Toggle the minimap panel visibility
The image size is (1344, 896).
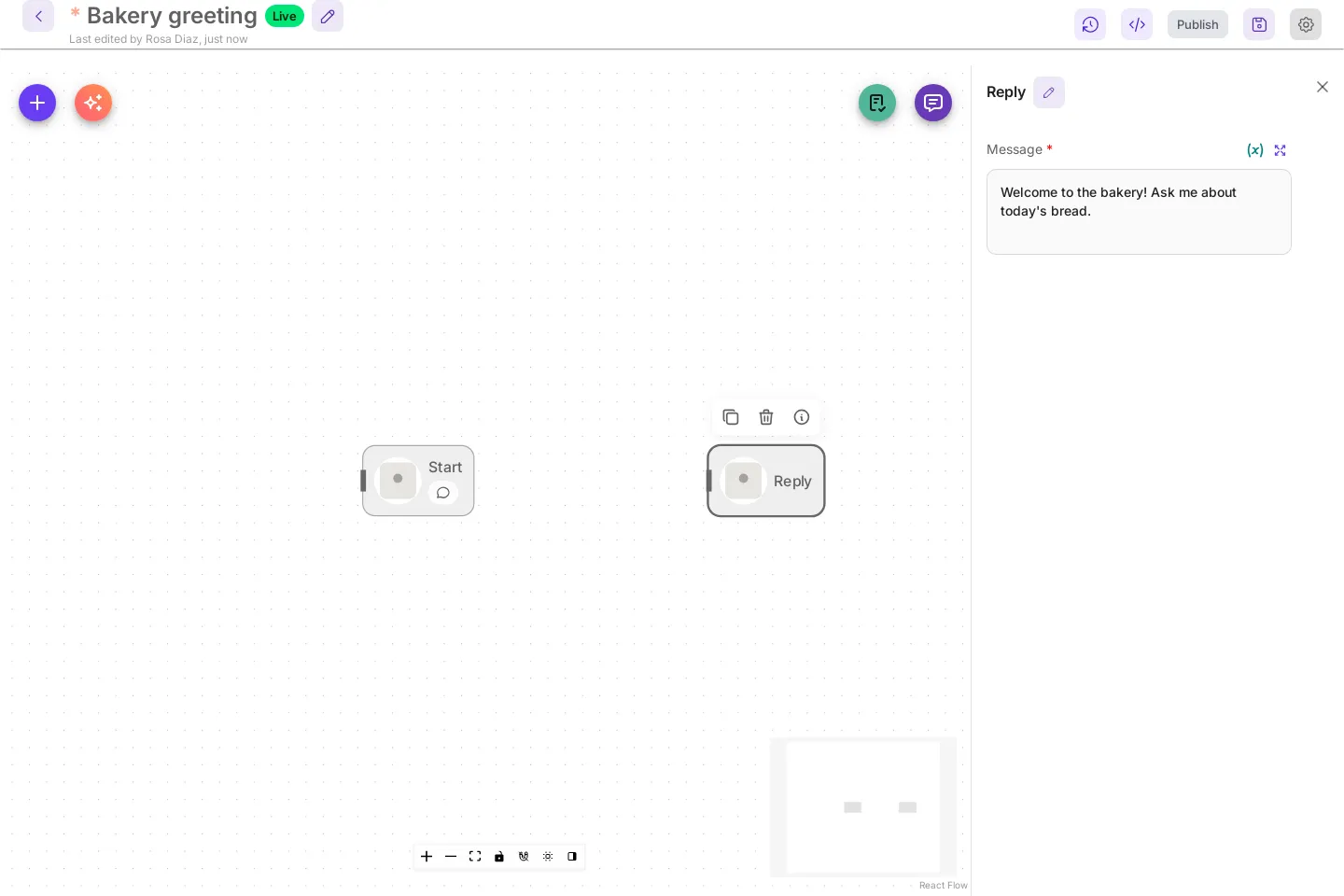click(x=572, y=857)
